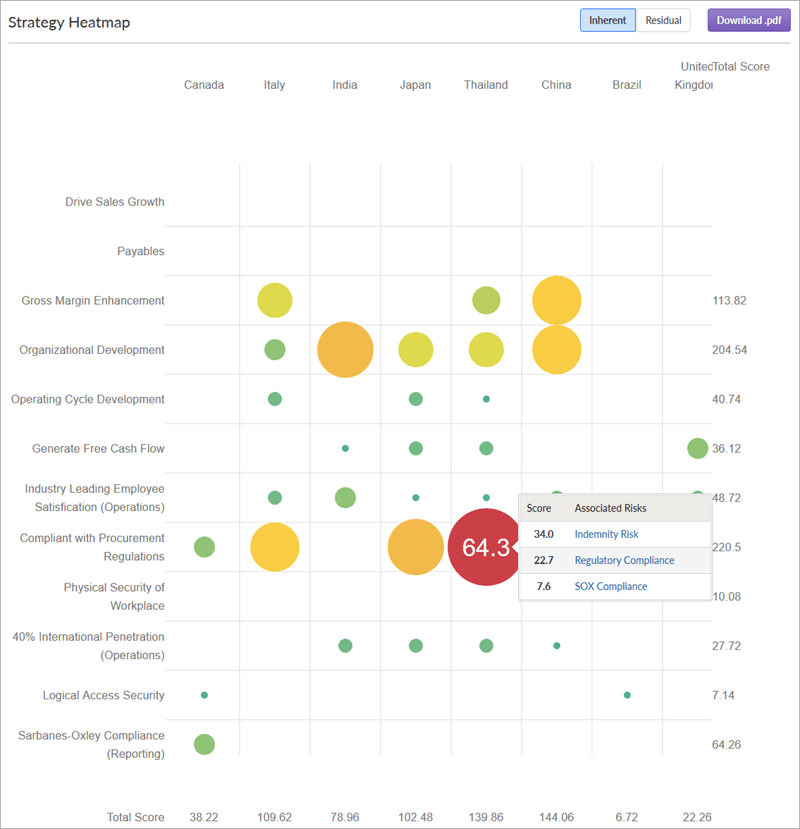Image resolution: width=800 pixels, height=829 pixels.
Task: Click the Download .pdf button
Action: pos(748,20)
